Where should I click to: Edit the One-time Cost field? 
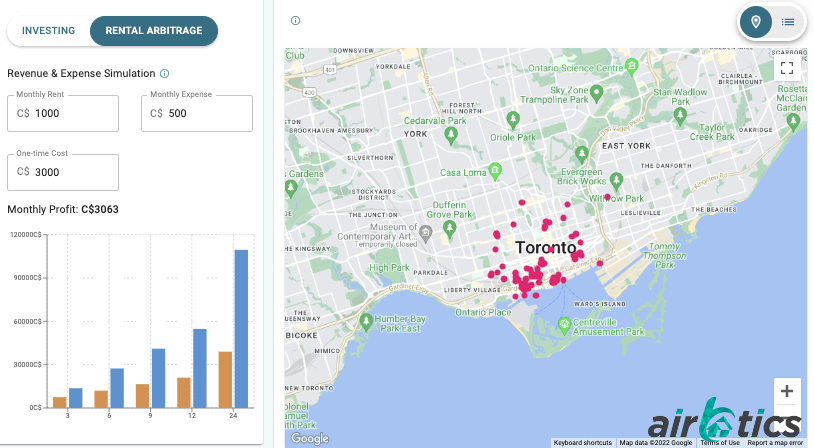pos(63,172)
